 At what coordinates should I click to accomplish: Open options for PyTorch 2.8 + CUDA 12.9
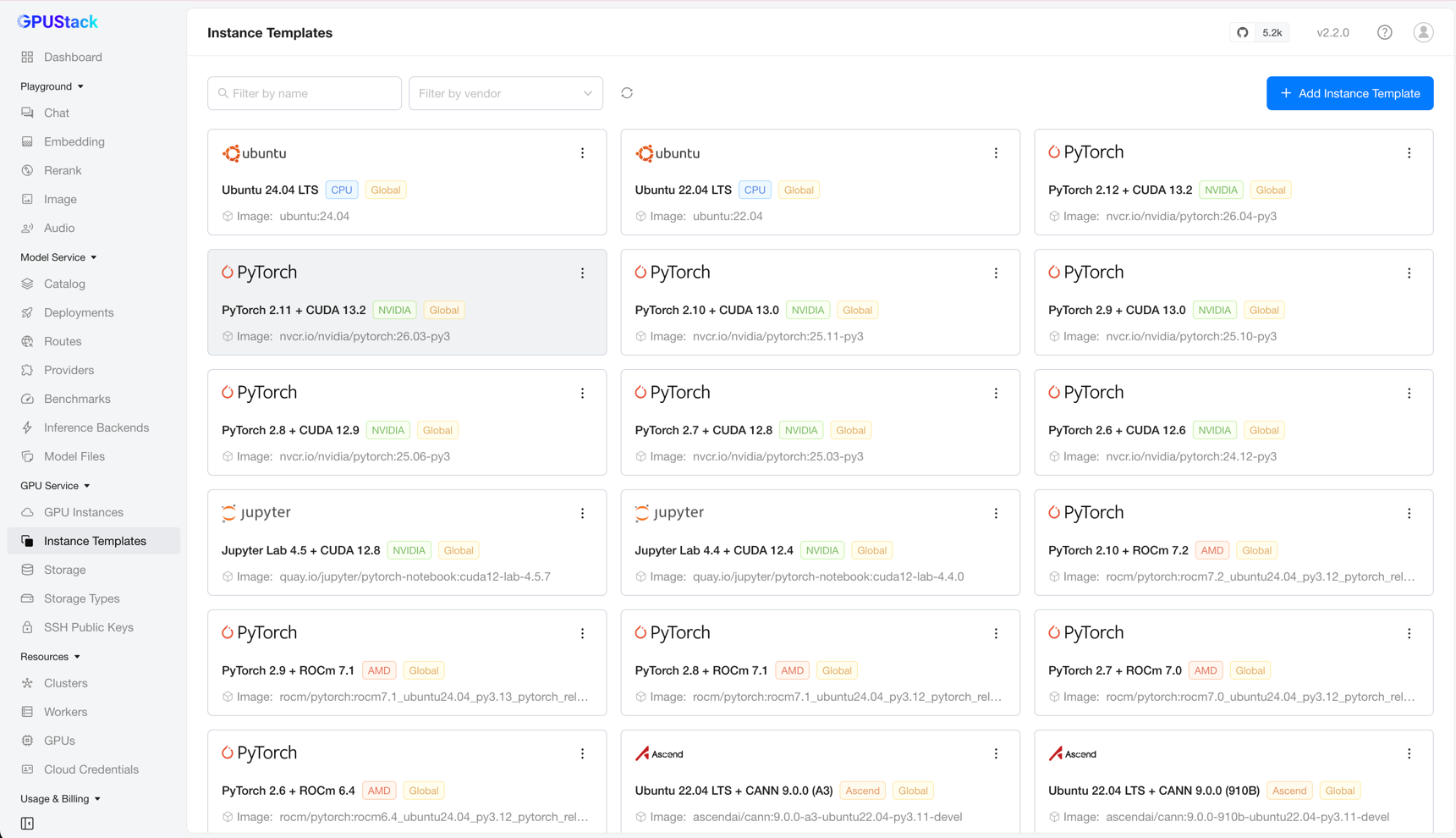tap(582, 394)
